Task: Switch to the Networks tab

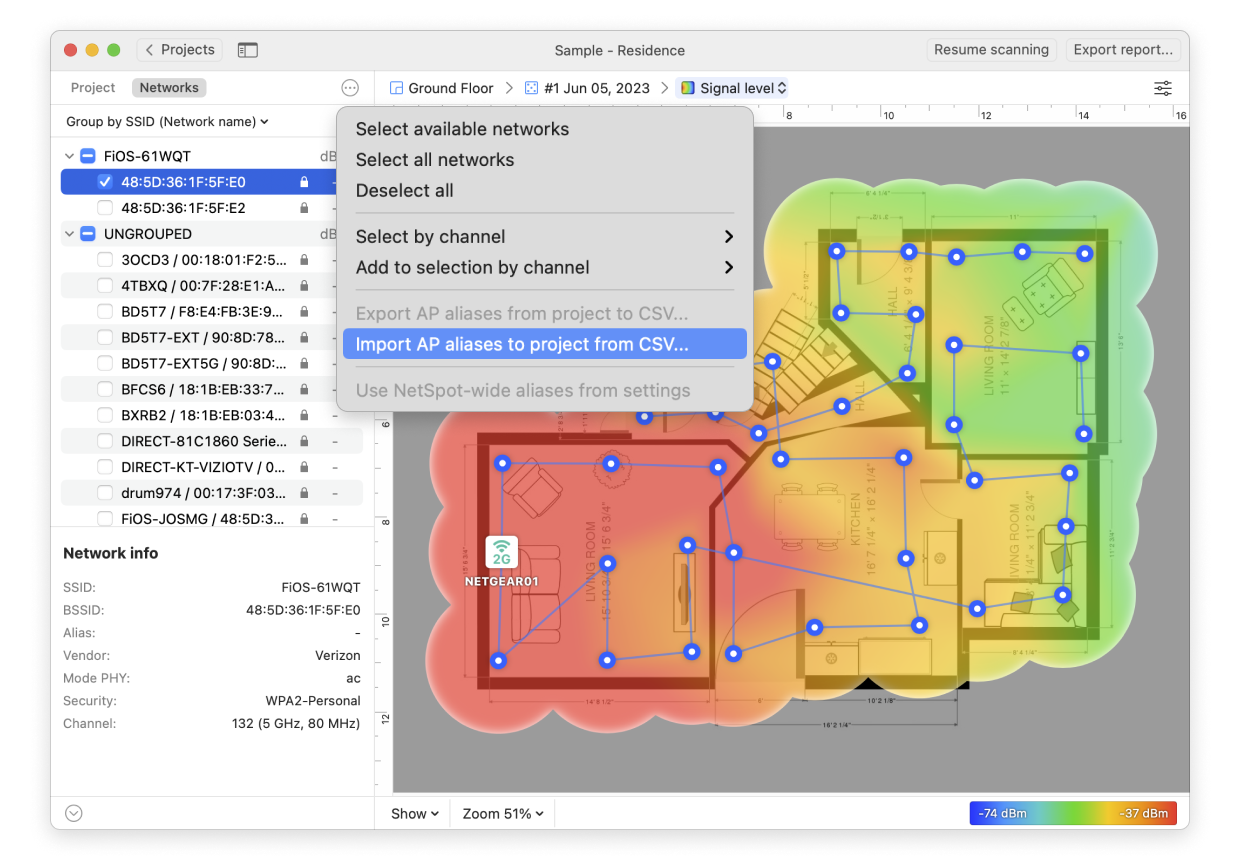Action: tap(169, 88)
